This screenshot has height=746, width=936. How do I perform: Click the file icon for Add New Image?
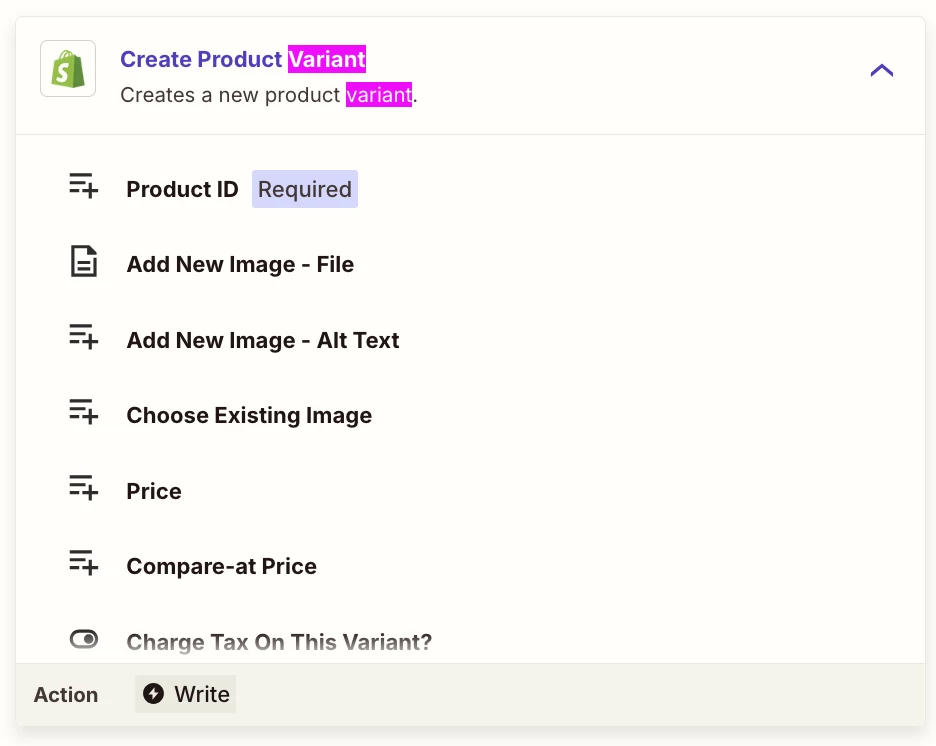[x=84, y=261]
